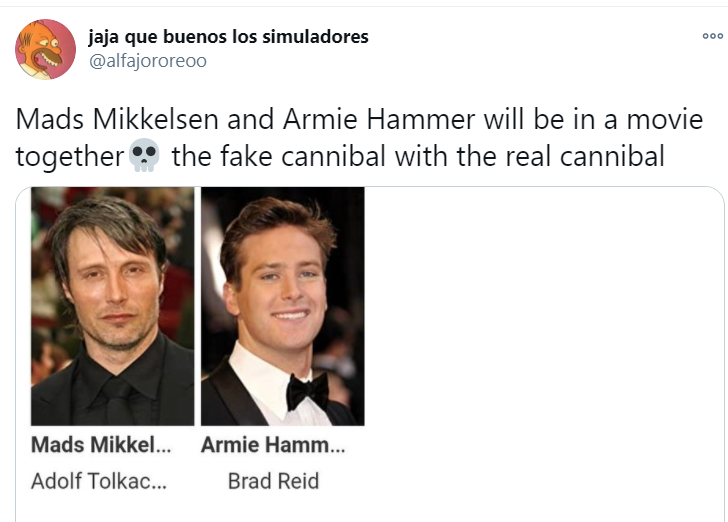Screen dimensions: 728x522
Task: Open the @alfajororeoo handle link
Action: 148,61
